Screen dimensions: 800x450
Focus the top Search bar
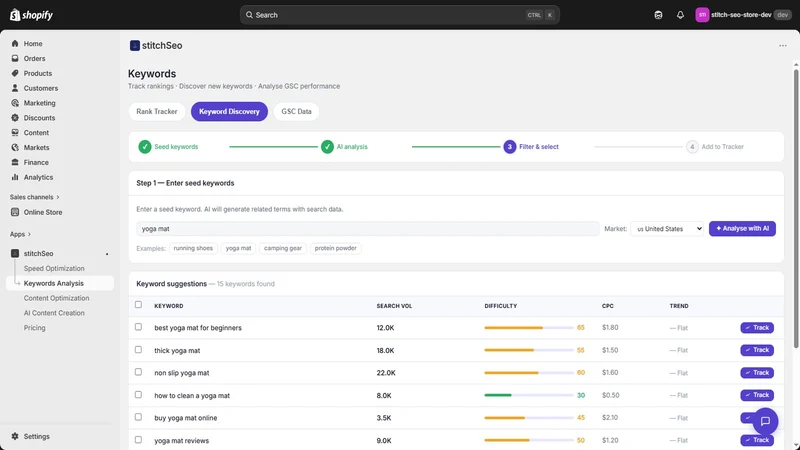pyautogui.click(x=399, y=15)
